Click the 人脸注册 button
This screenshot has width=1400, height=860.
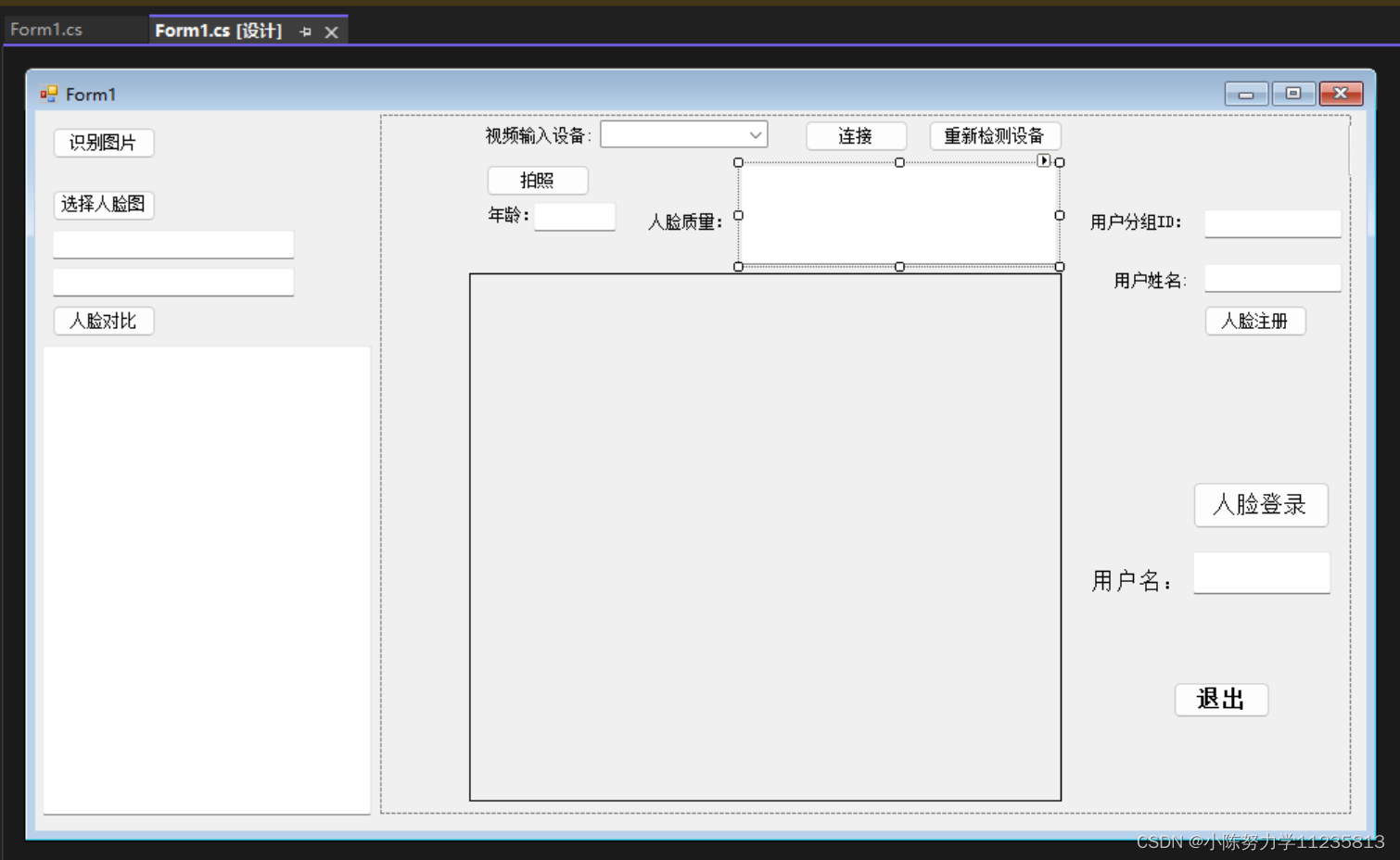click(x=1255, y=321)
